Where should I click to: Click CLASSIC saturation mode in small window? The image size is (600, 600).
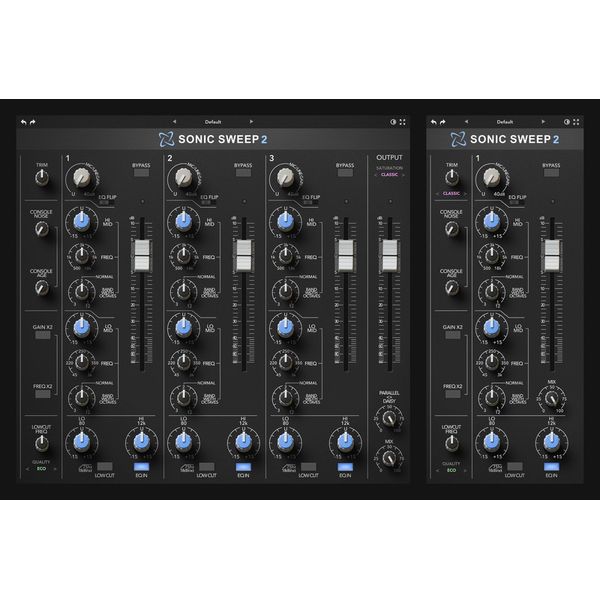[x=451, y=194]
